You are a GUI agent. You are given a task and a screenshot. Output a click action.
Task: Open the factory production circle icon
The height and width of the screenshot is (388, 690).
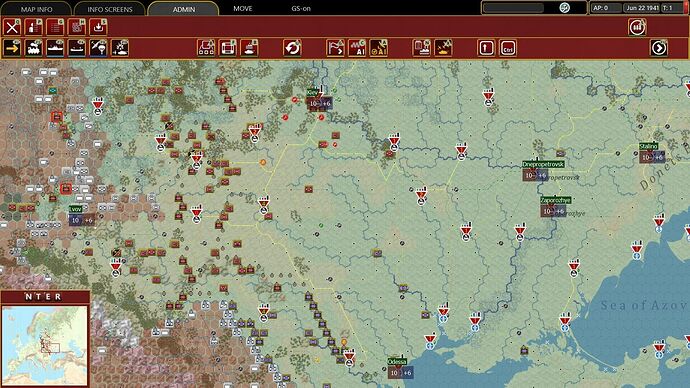pos(637,27)
